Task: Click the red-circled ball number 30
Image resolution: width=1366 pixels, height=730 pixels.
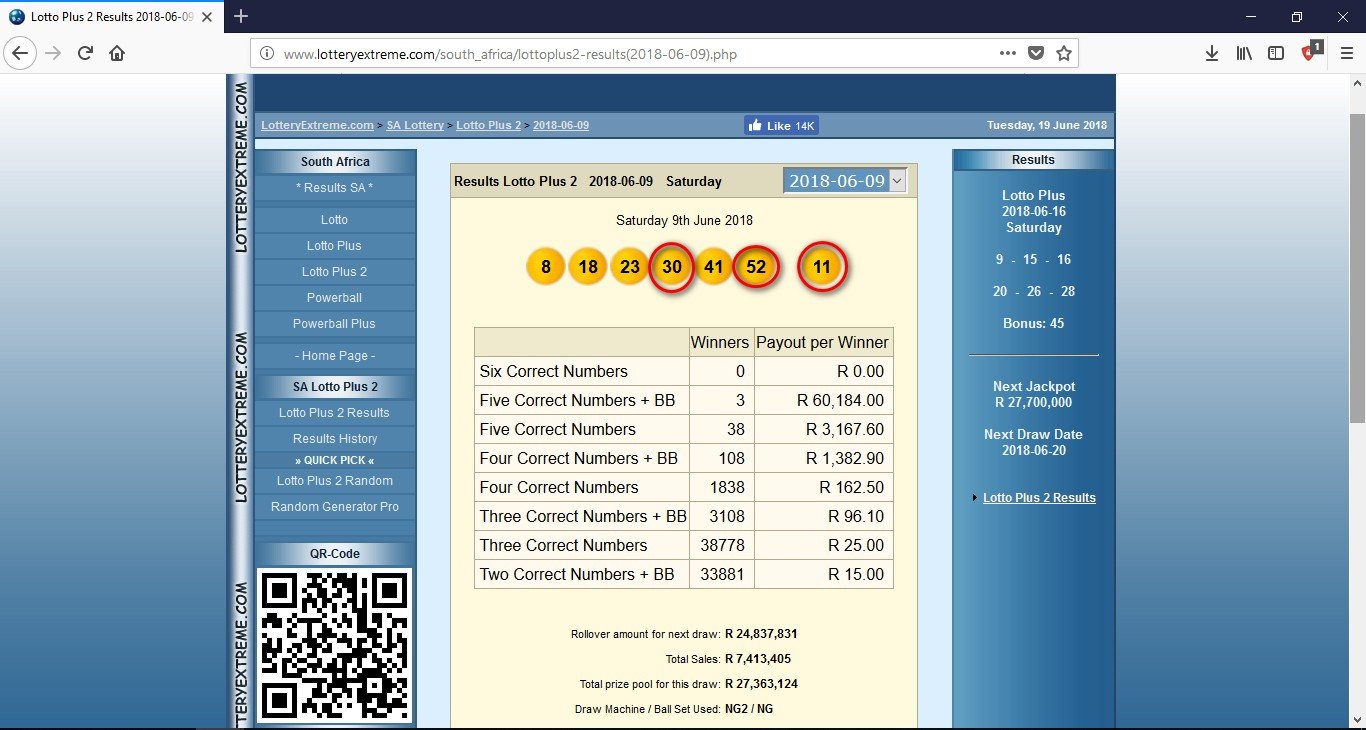Action: pyautogui.click(x=672, y=267)
